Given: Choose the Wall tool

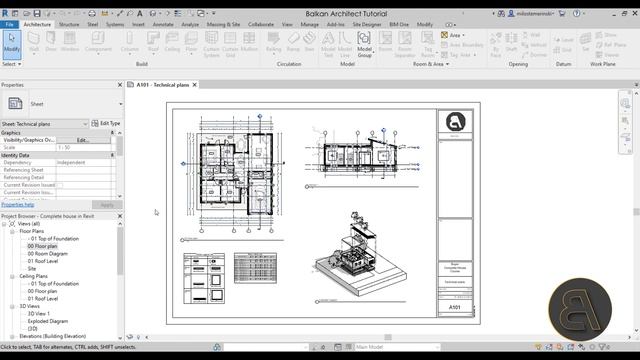Looking at the screenshot, I should coord(34,42).
